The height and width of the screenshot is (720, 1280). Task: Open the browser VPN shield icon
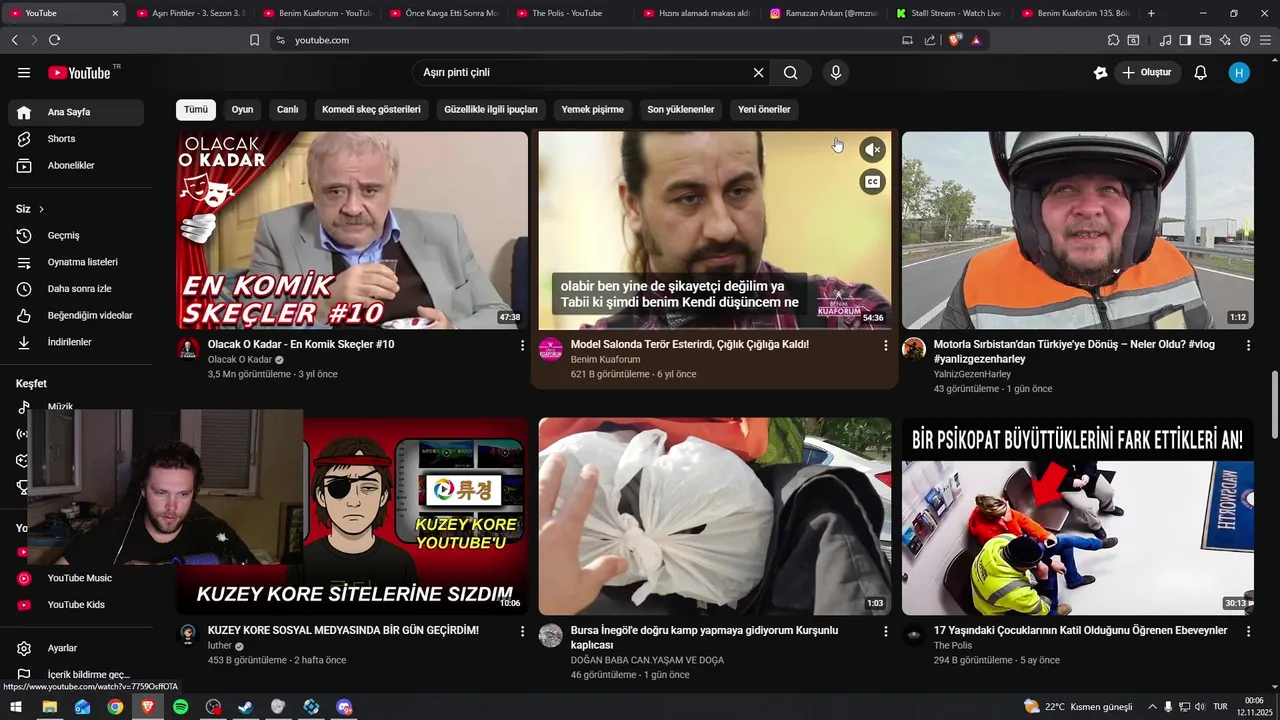coord(1245,40)
